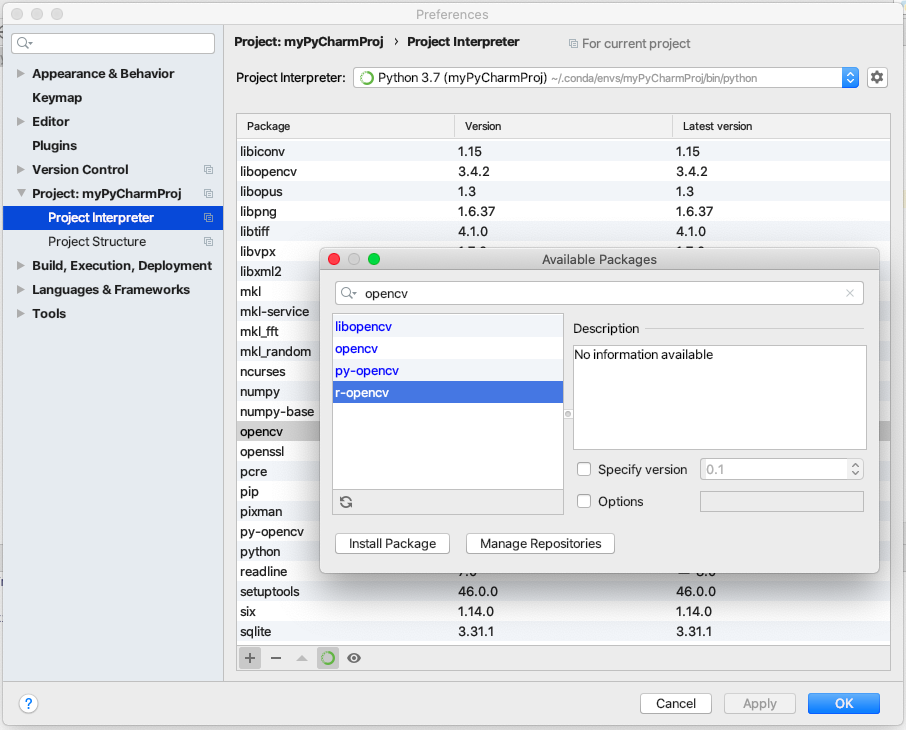Screen dimensions: 906x730
Task: Select libpng row in package table
Action: coord(563,212)
